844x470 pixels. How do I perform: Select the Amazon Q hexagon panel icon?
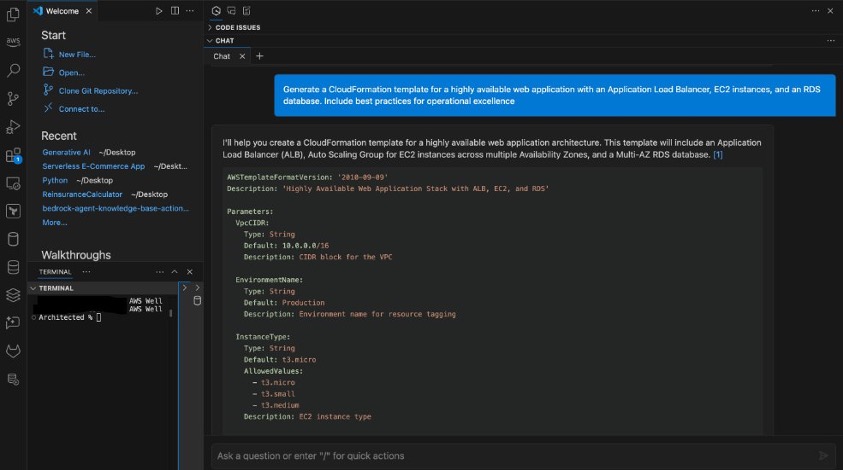tap(216, 11)
